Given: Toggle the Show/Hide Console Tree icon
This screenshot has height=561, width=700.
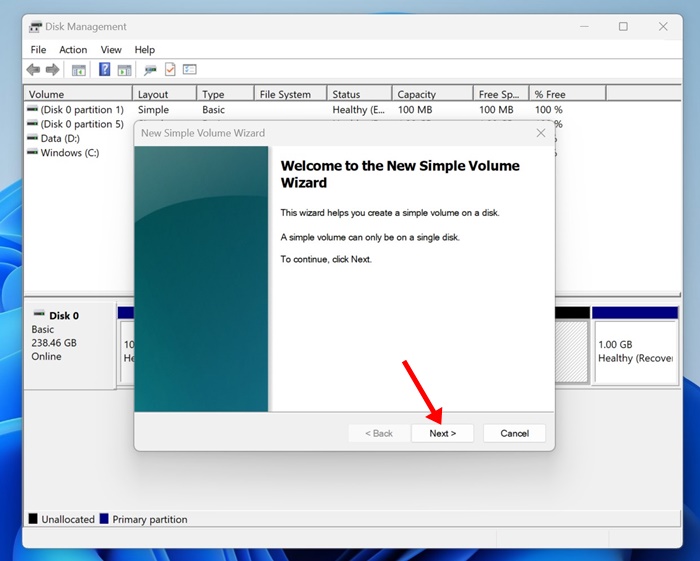Looking at the screenshot, I should point(79,70).
